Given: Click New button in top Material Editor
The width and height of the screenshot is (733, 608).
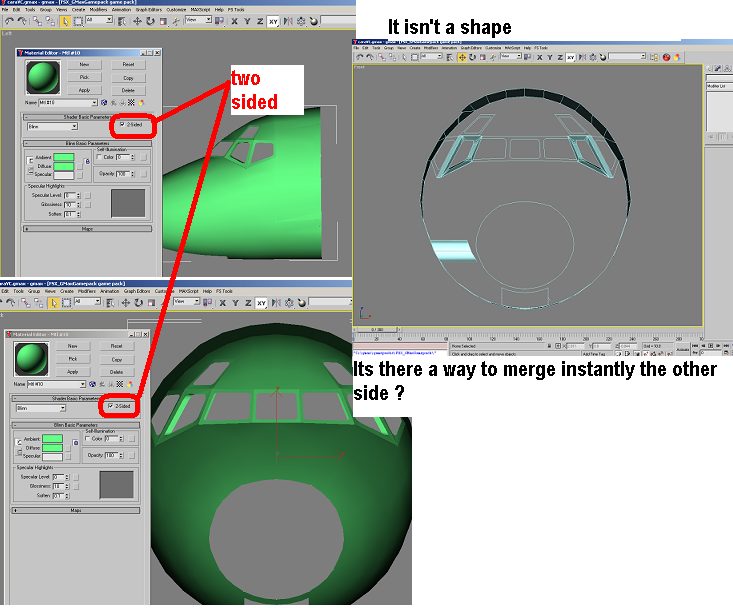Looking at the screenshot, I should click(x=84, y=64).
